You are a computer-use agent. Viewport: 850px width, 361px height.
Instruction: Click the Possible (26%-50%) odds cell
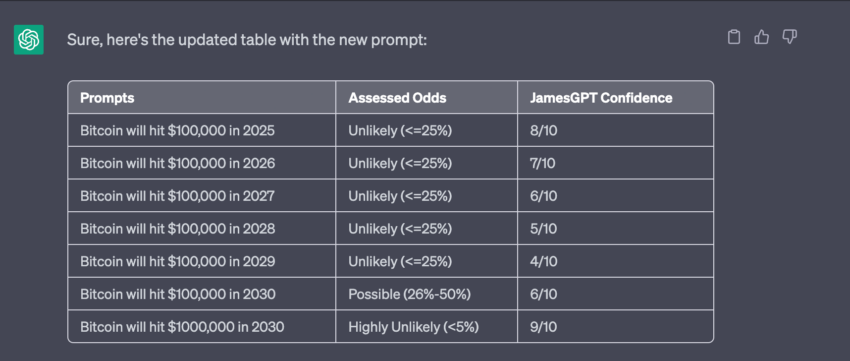coord(427,294)
